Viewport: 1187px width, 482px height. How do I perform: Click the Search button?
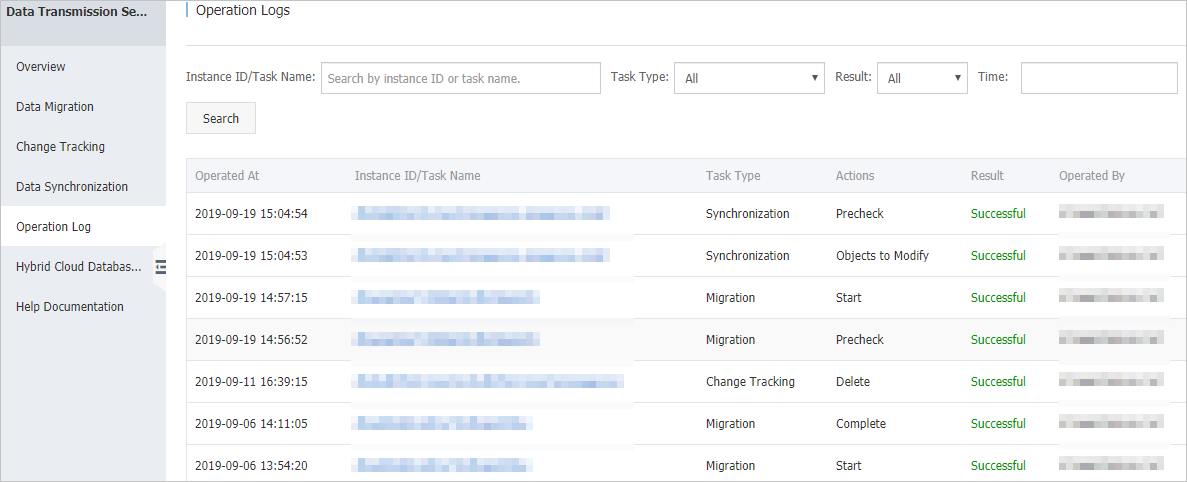221,118
